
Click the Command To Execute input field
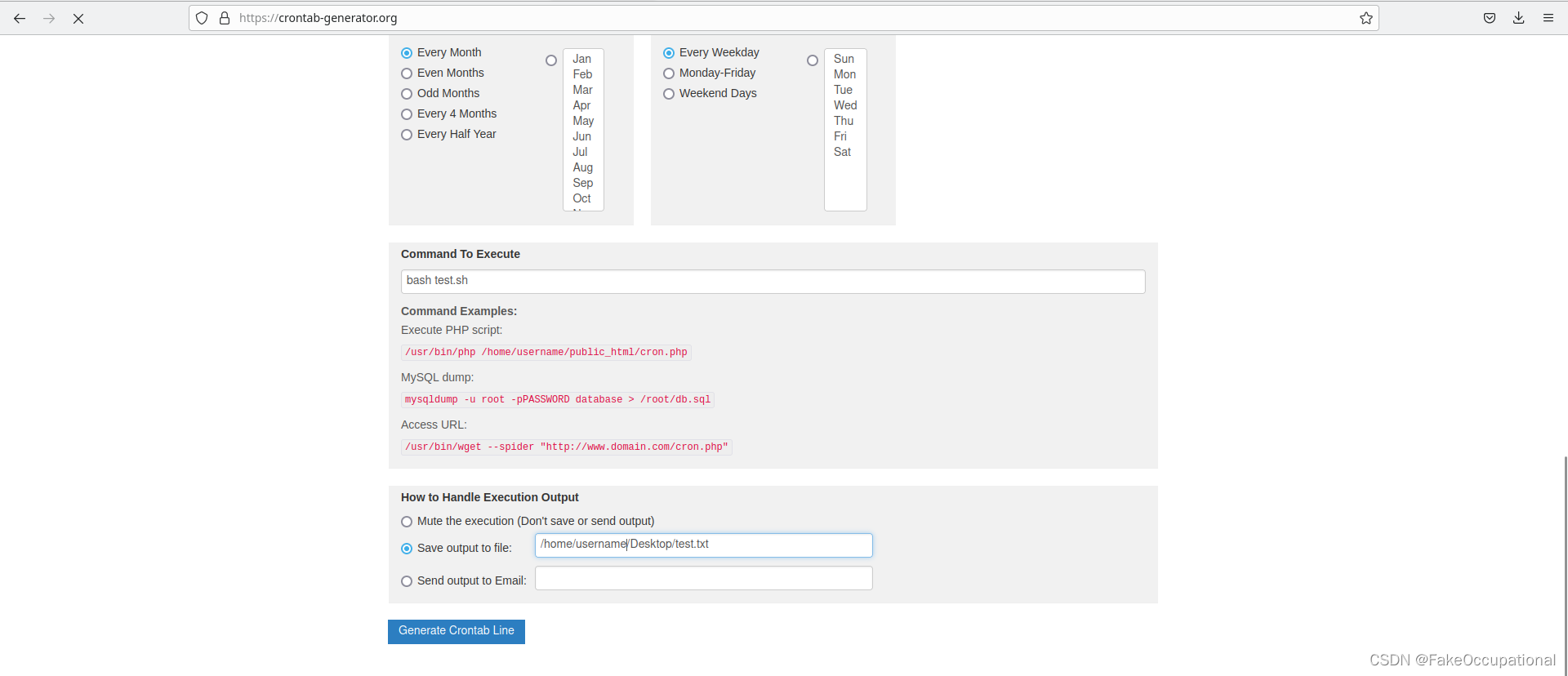(x=773, y=282)
